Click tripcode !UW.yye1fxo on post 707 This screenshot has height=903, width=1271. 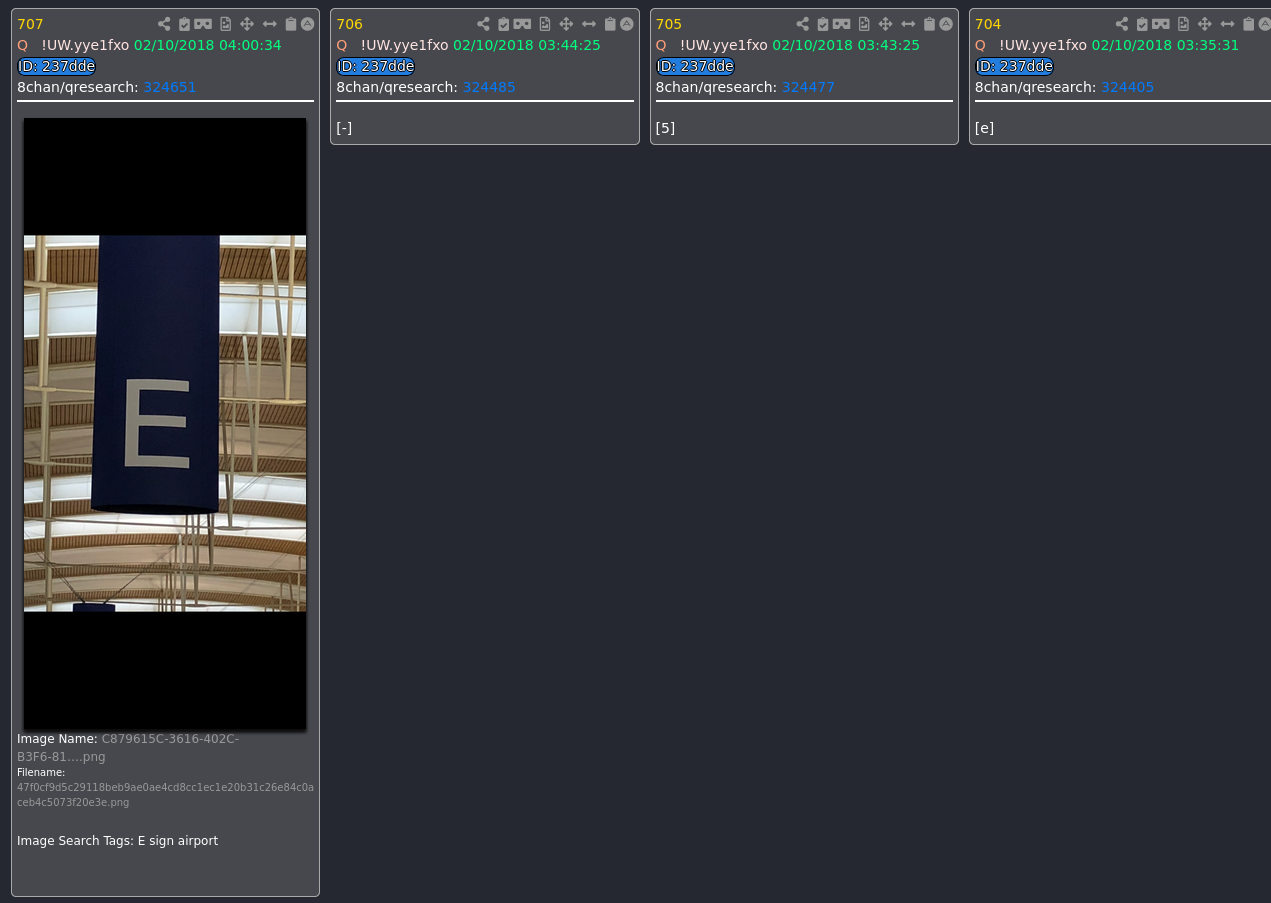[x=85, y=45]
